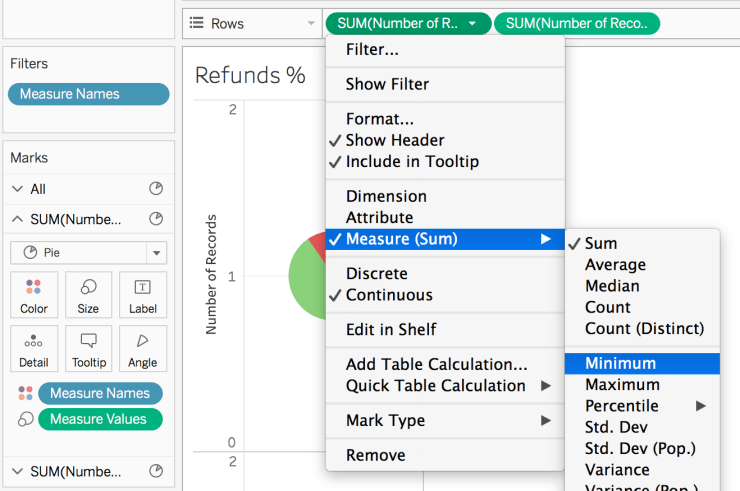Toggle Show Header menu option
This screenshot has width=740, height=491.
pyautogui.click(x=394, y=140)
